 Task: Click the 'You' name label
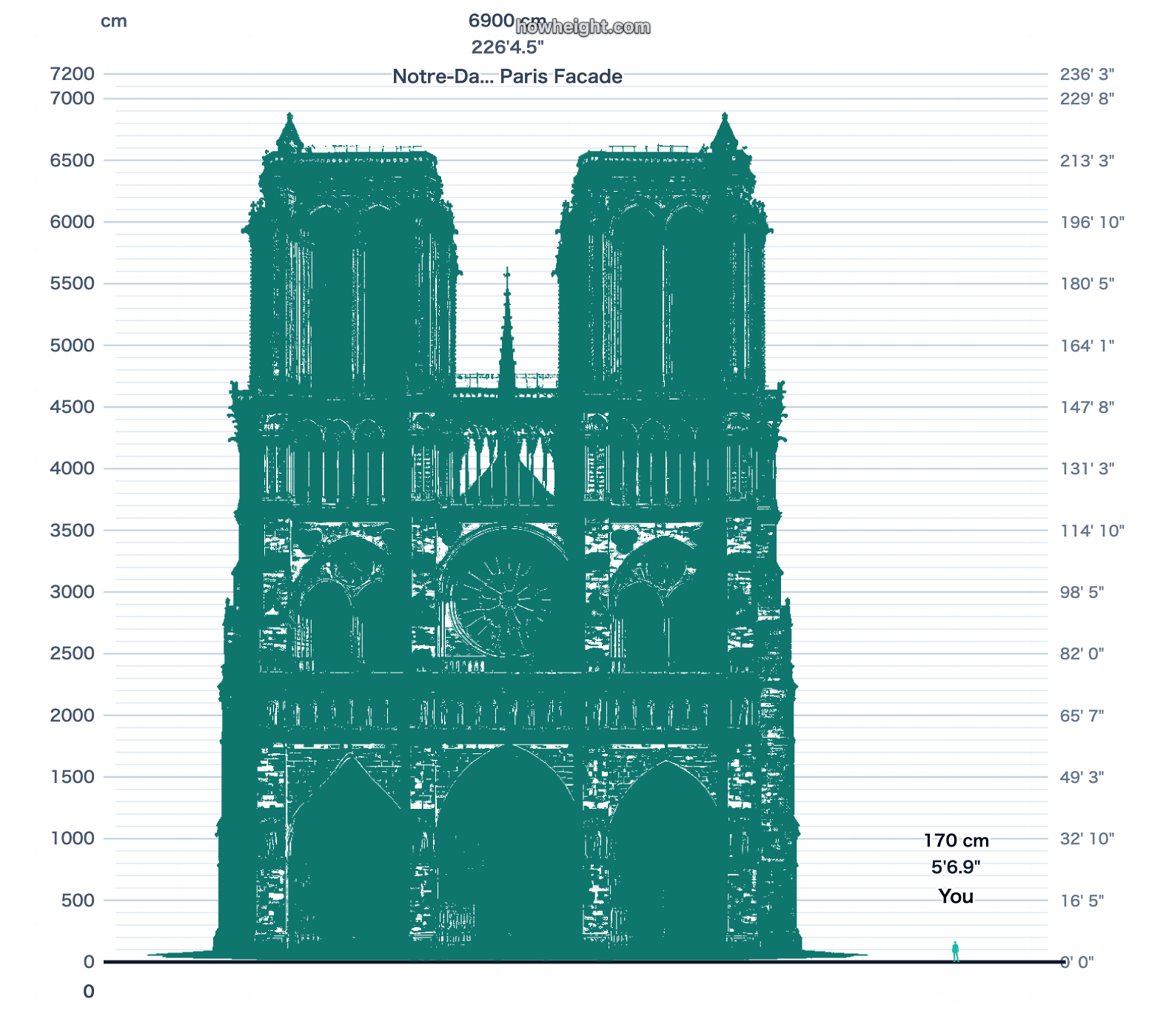956,896
